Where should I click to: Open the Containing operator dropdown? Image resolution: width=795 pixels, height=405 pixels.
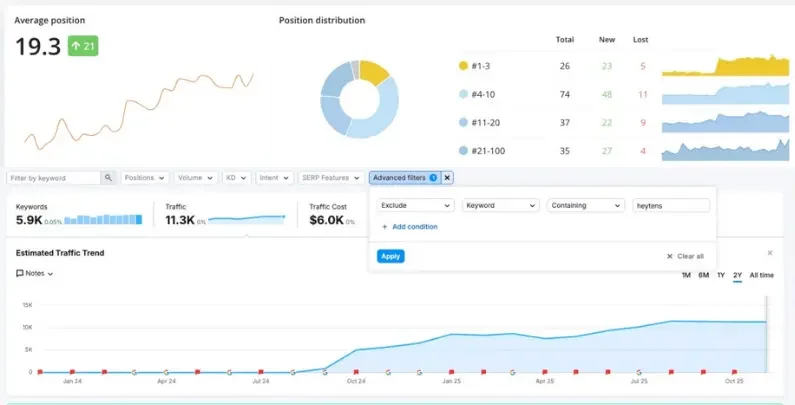[586, 205]
